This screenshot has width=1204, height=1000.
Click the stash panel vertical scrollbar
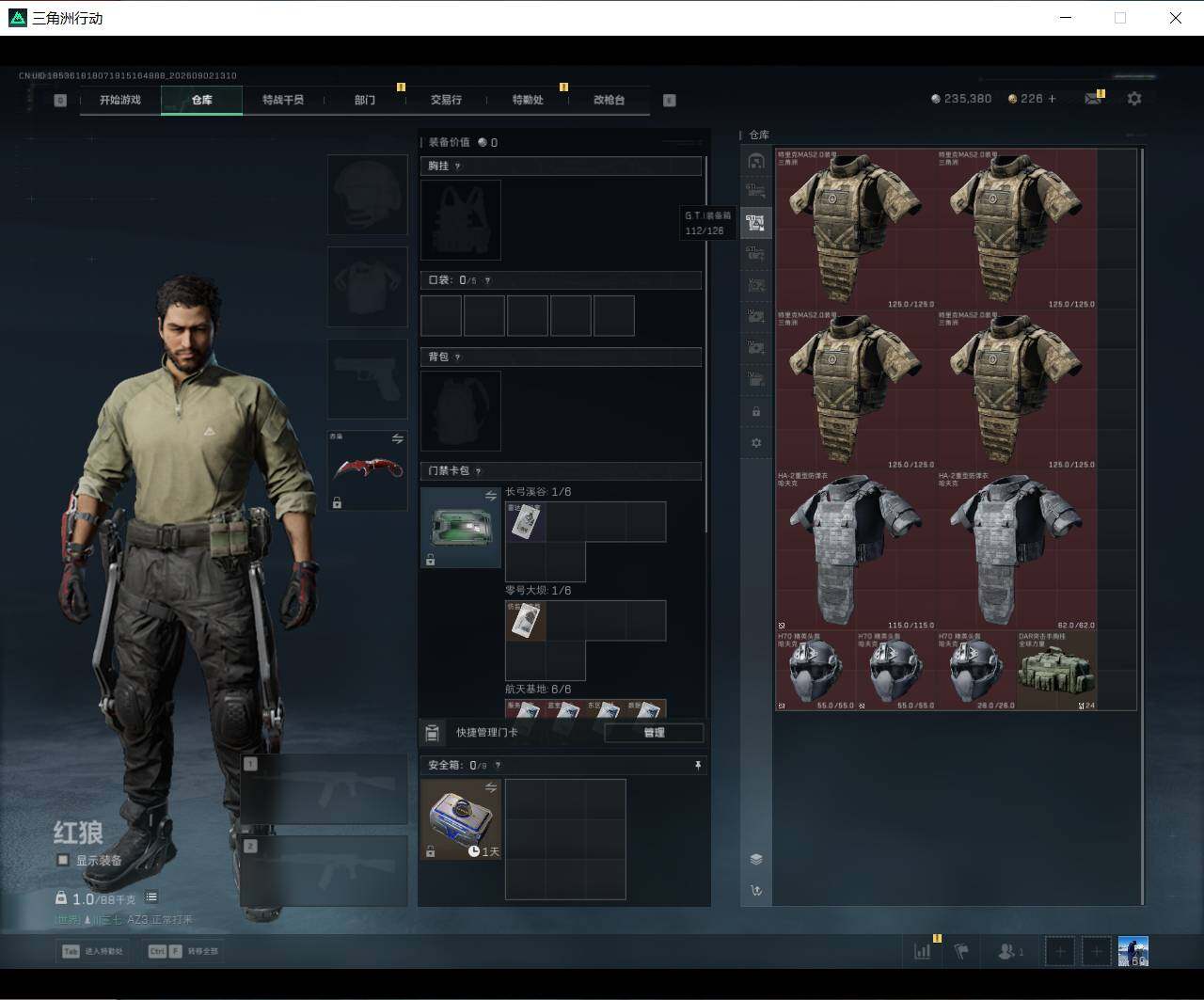click(x=1142, y=525)
